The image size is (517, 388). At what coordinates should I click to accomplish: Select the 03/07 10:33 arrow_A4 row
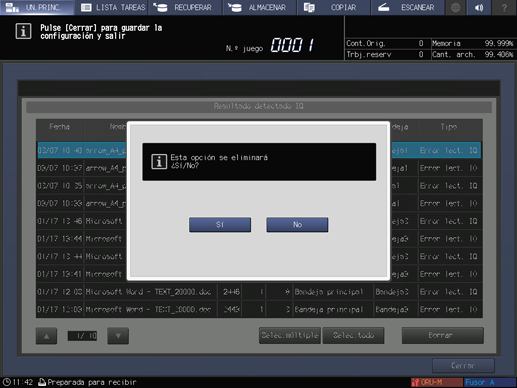click(x=259, y=203)
